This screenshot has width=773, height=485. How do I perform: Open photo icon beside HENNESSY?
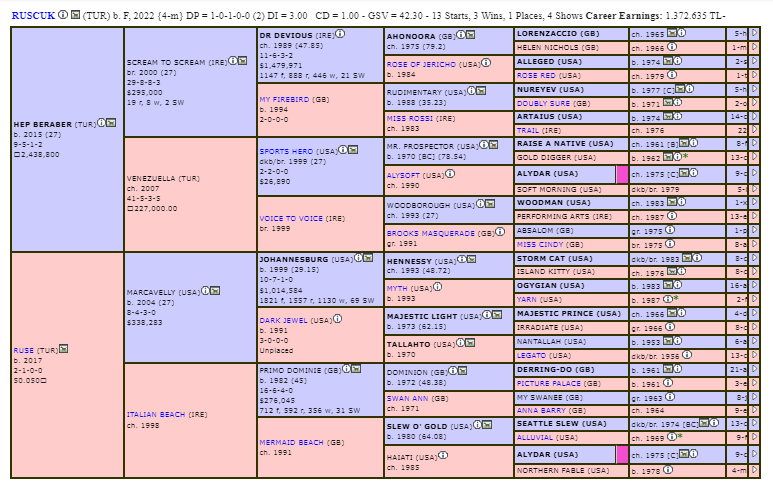pyautogui.click(x=471, y=259)
